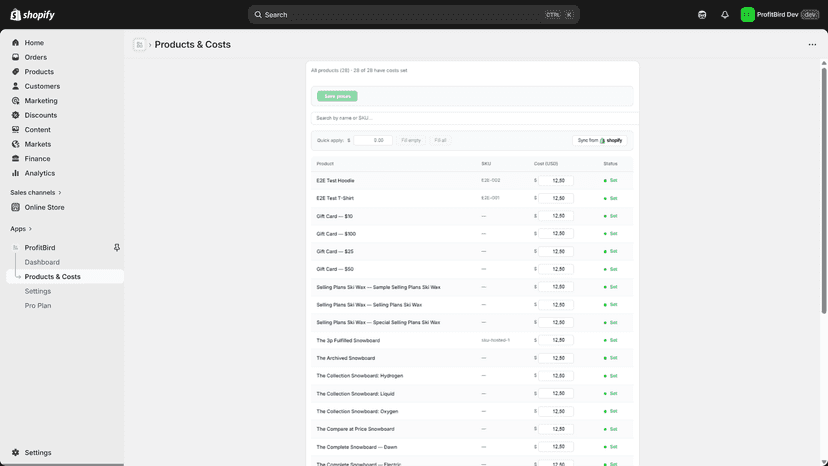Click The Complete Snowboard — Dawn name

coord(356,447)
